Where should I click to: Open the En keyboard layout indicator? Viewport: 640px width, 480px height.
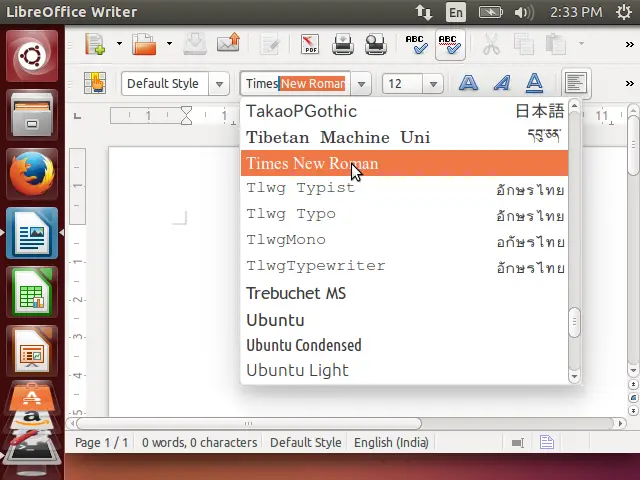click(x=456, y=12)
